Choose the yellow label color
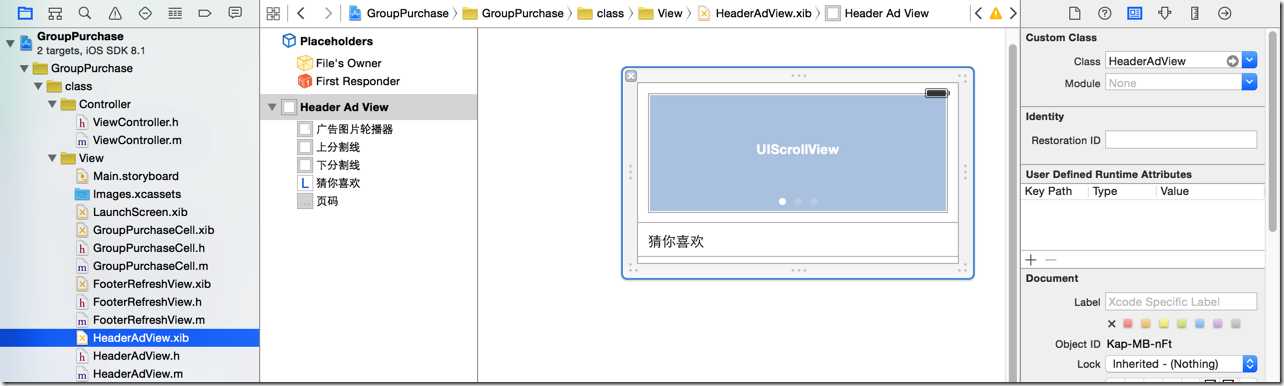The width and height of the screenshot is (1284, 386). [x=1165, y=324]
